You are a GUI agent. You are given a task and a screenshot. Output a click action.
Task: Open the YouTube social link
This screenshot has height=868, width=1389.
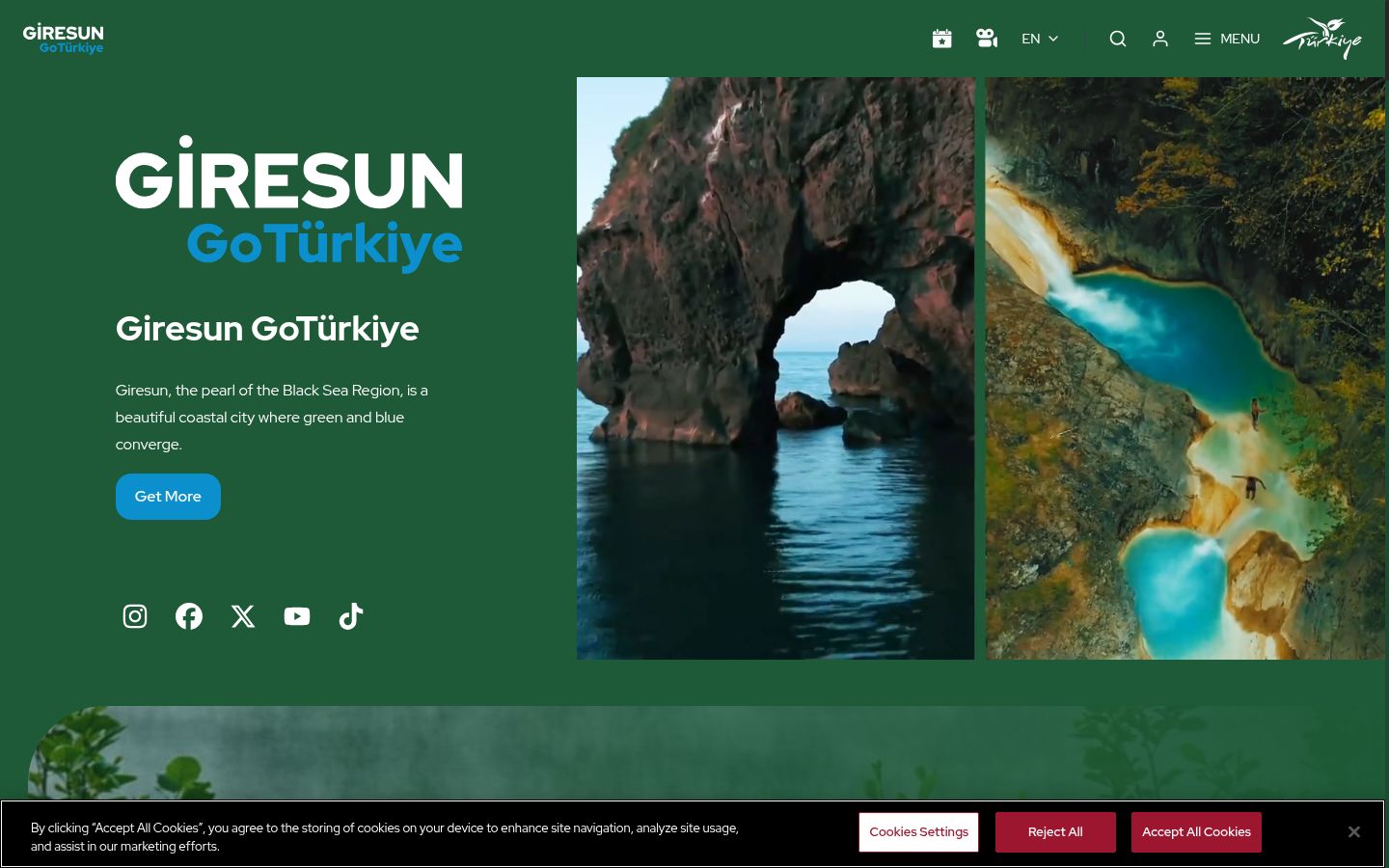tap(297, 616)
